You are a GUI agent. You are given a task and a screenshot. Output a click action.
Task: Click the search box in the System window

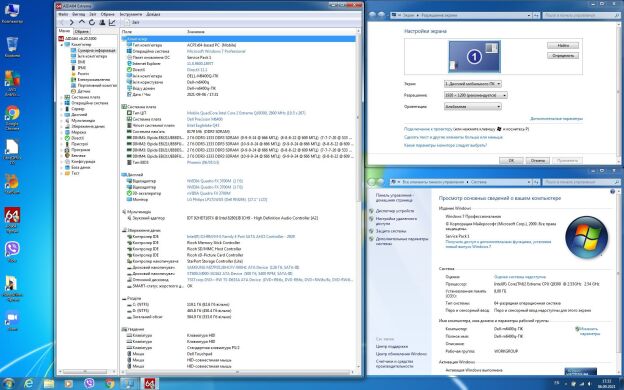coord(581,182)
